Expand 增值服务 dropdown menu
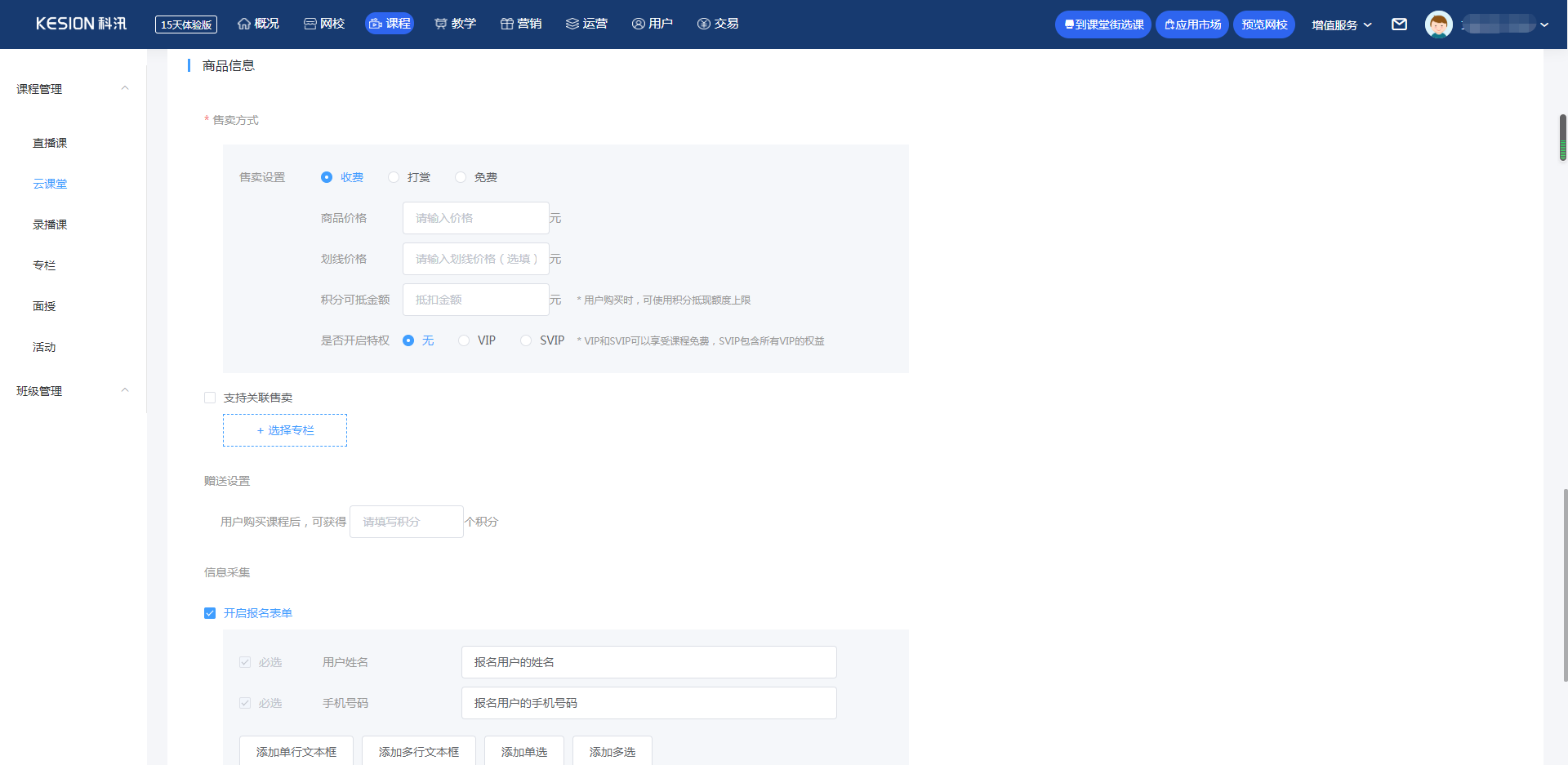Screen dimensions: 1568x765 [x=1342, y=25]
